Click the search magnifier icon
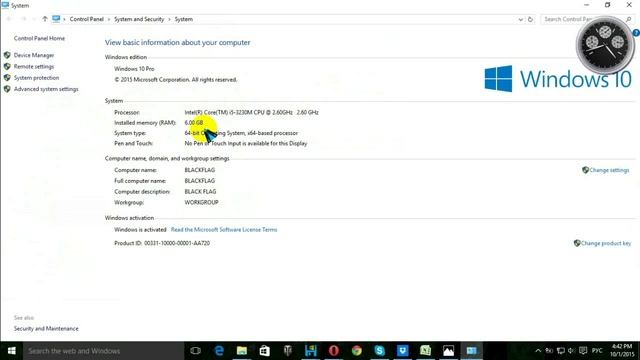The width and height of the screenshot is (640, 360). click(x=629, y=19)
